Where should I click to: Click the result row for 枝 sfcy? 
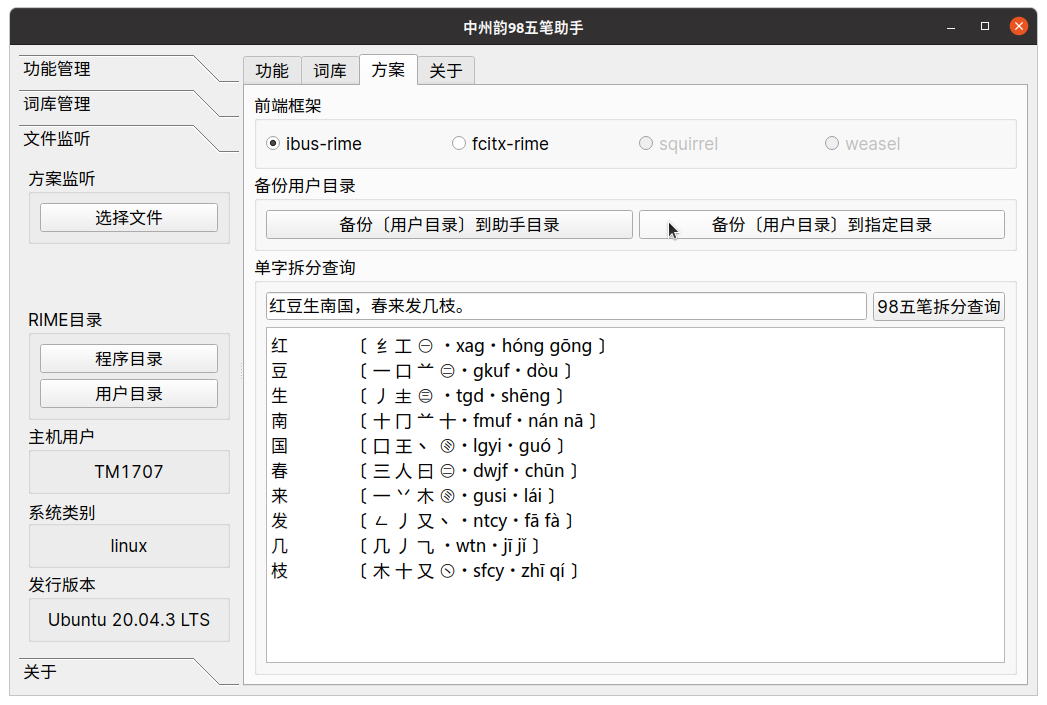[x=425, y=571]
